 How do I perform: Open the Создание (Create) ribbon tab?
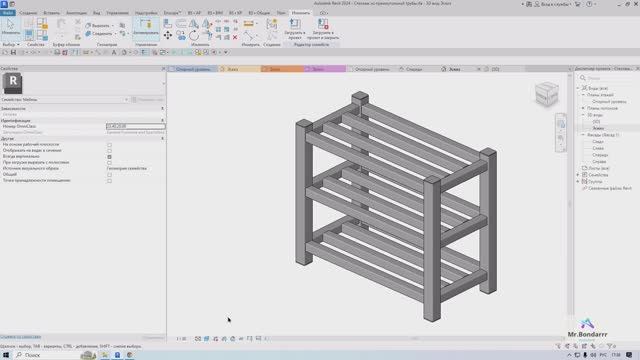(28, 13)
